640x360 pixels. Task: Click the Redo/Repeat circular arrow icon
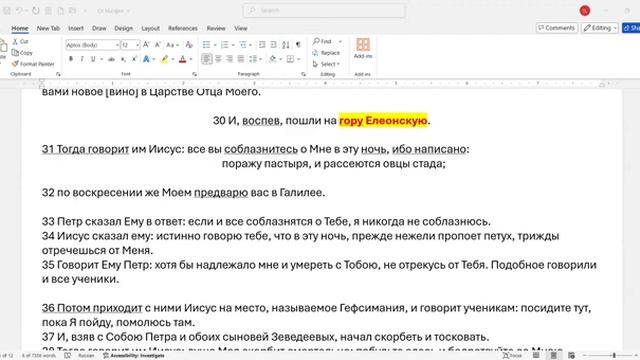point(36,11)
